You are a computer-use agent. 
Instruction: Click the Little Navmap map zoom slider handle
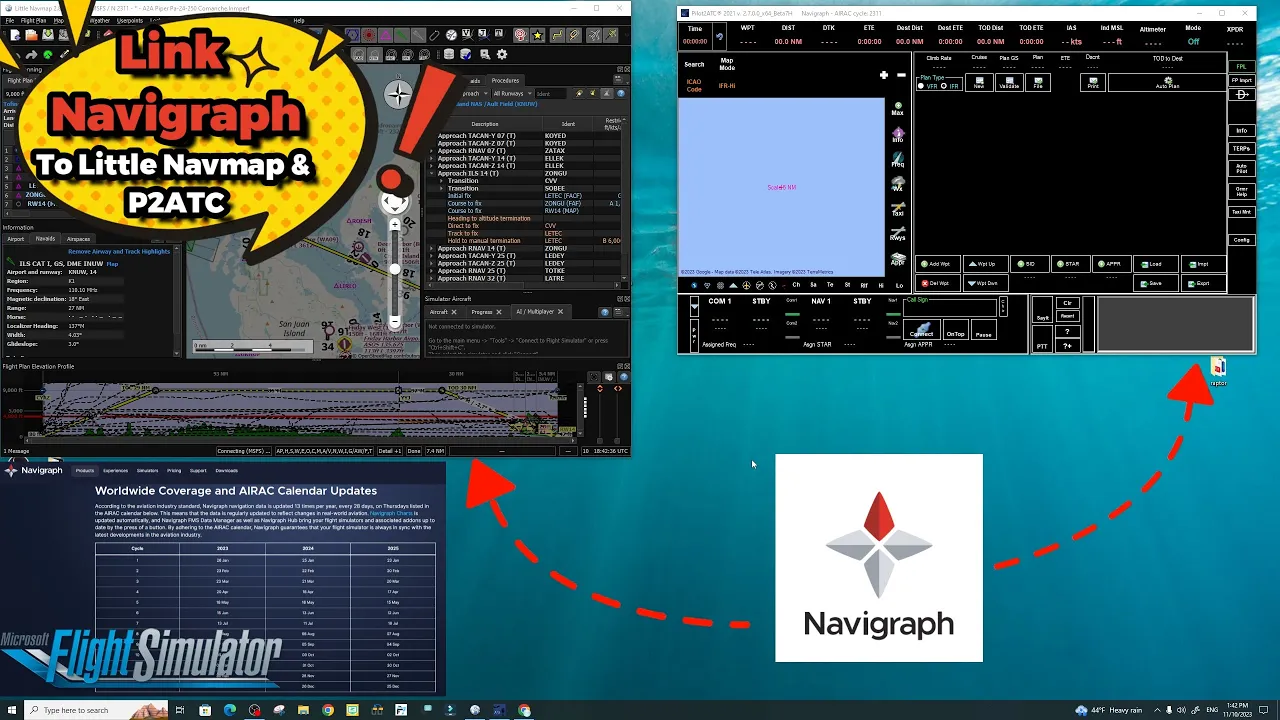[395, 269]
